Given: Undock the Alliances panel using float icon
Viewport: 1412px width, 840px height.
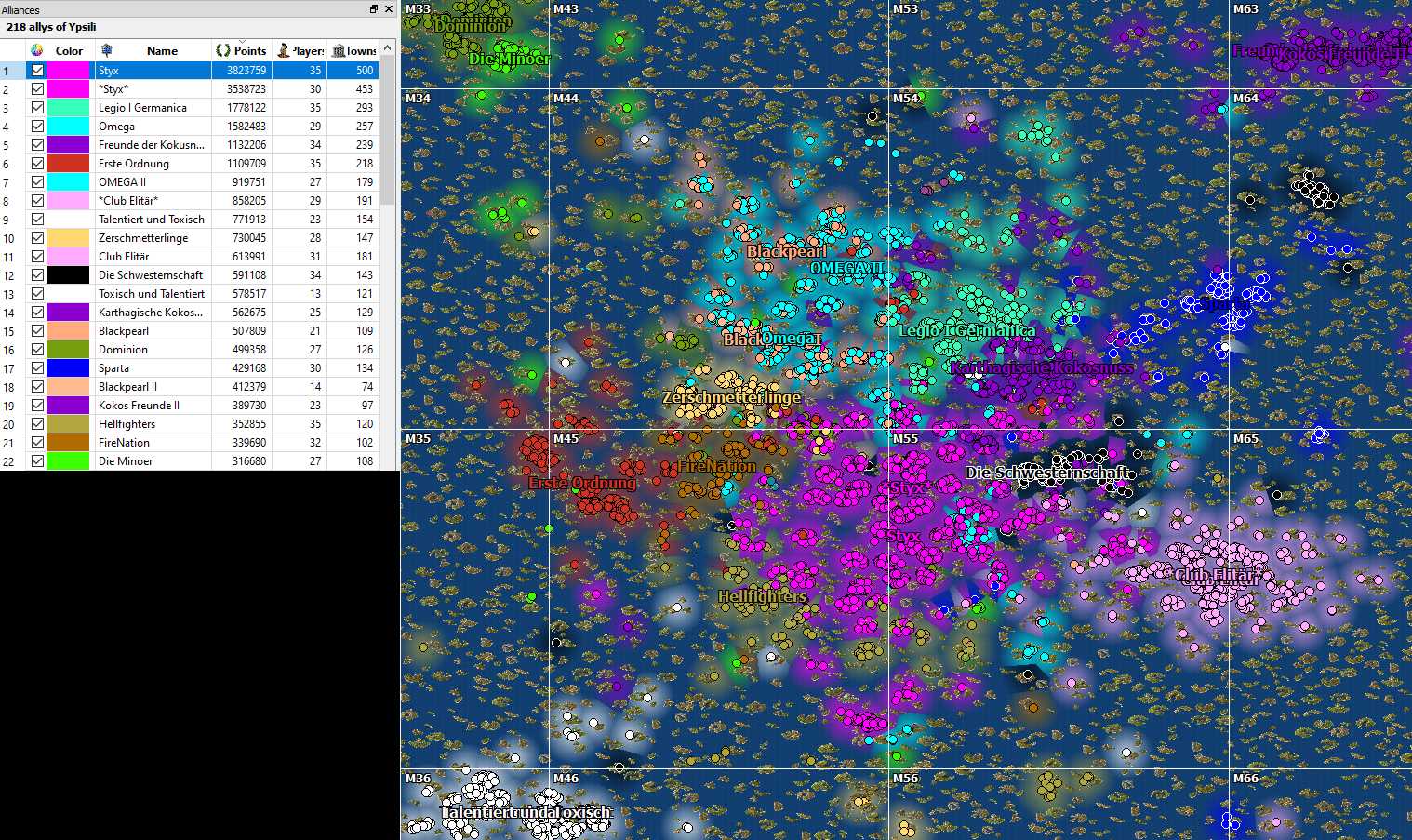Looking at the screenshot, I should pos(374,9).
